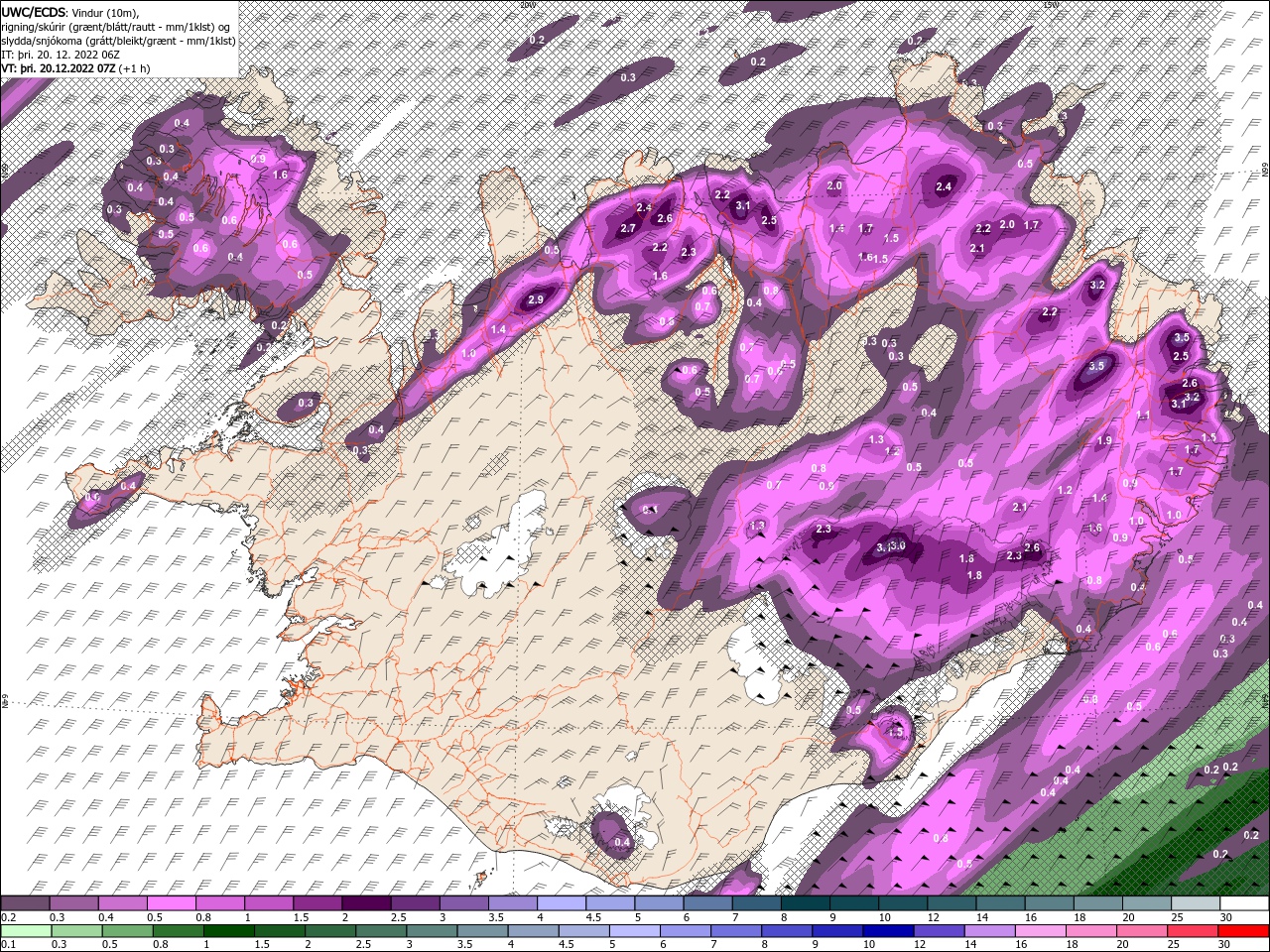The image size is (1270, 952).
Task: Click the '0.1' label under the lower legend bar
Action: pyautogui.click(x=8, y=944)
